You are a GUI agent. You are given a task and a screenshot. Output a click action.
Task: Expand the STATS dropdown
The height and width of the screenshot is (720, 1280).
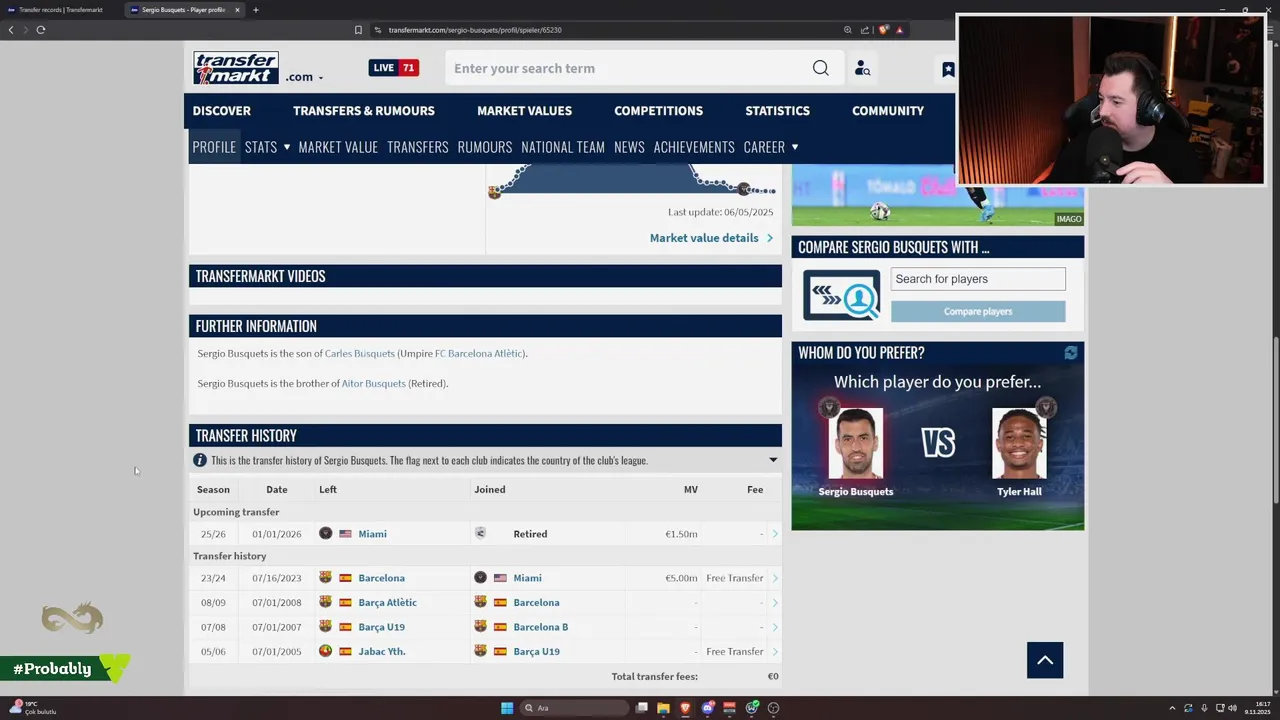267,147
